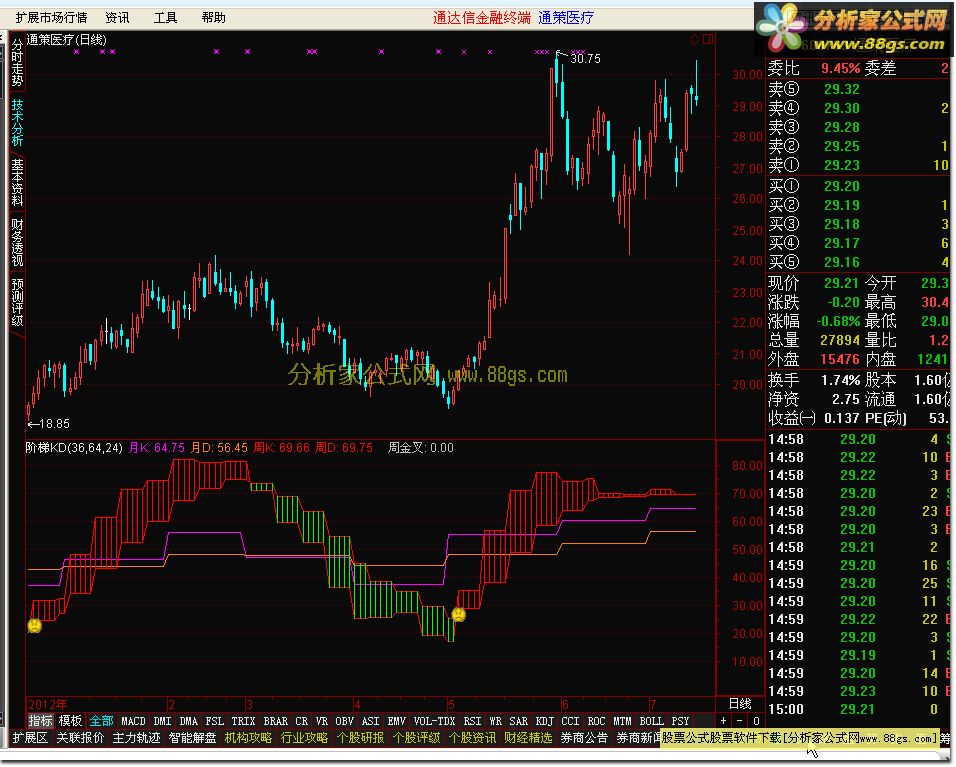Switch indicator to WR
The width and height of the screenshot is (956, 767).
(495, 721)
